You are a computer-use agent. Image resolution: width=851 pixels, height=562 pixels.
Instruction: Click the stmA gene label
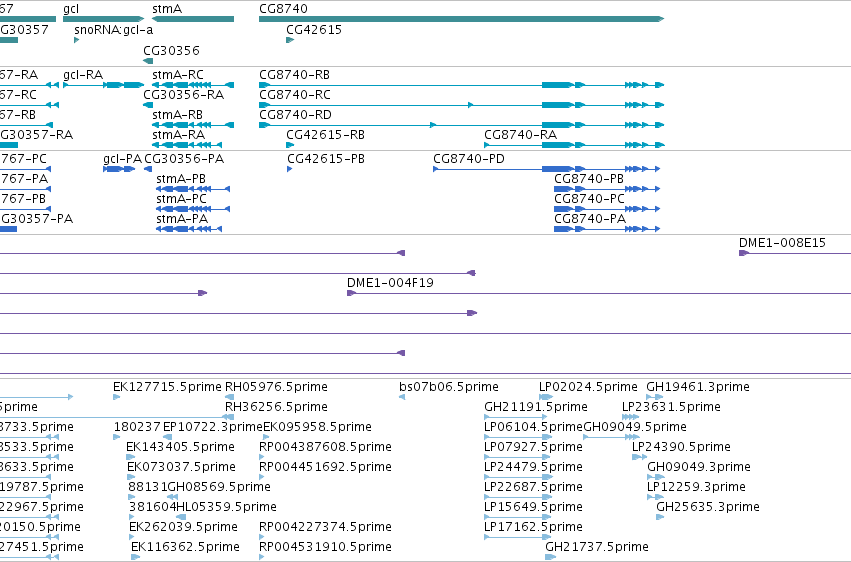coord(167,9)
